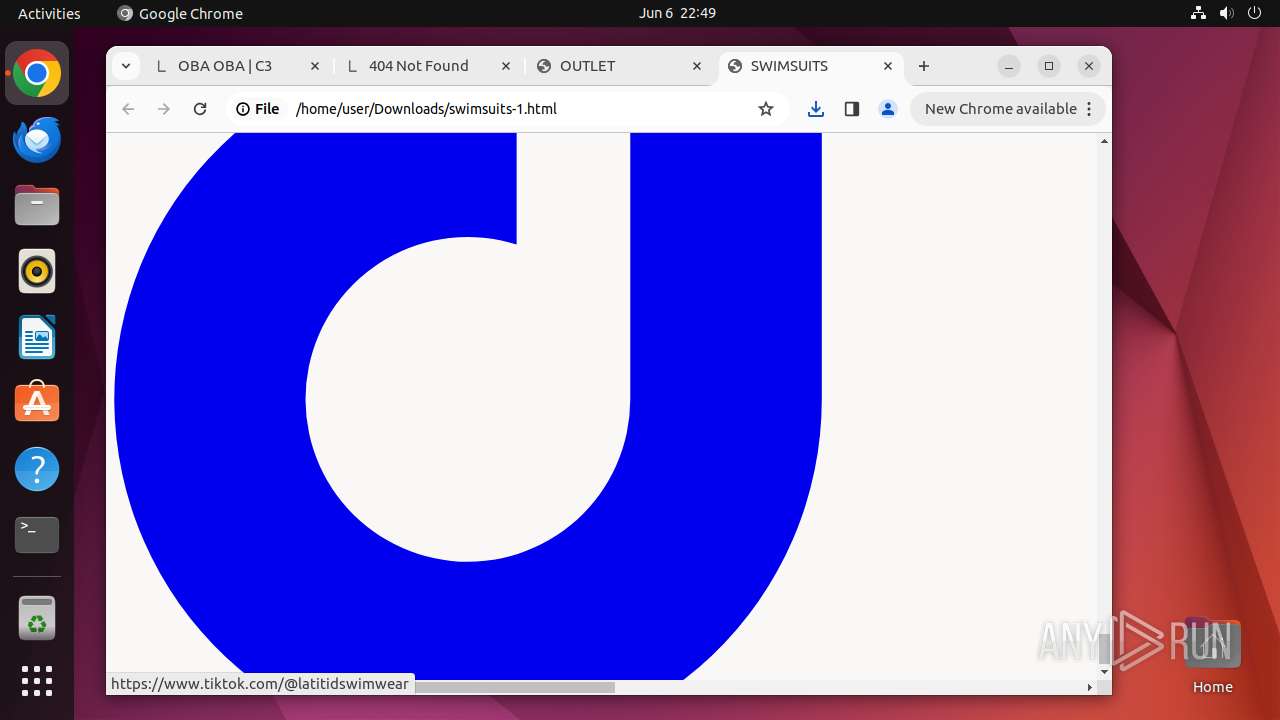Click the blue TikTok logo link
The height and width of the screenshot is (720, 1280).
click(468, 405)
